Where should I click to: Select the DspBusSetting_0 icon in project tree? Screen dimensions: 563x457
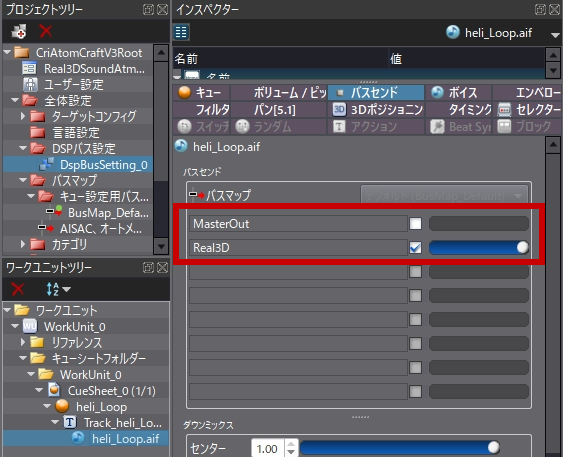[47, 164]
